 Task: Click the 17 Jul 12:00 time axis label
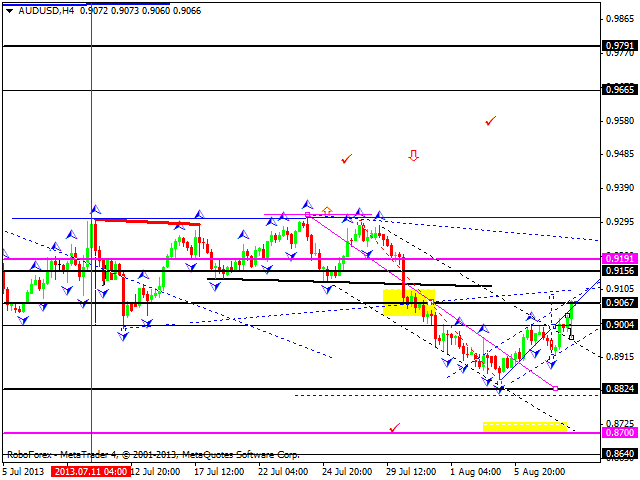point(219,472)
